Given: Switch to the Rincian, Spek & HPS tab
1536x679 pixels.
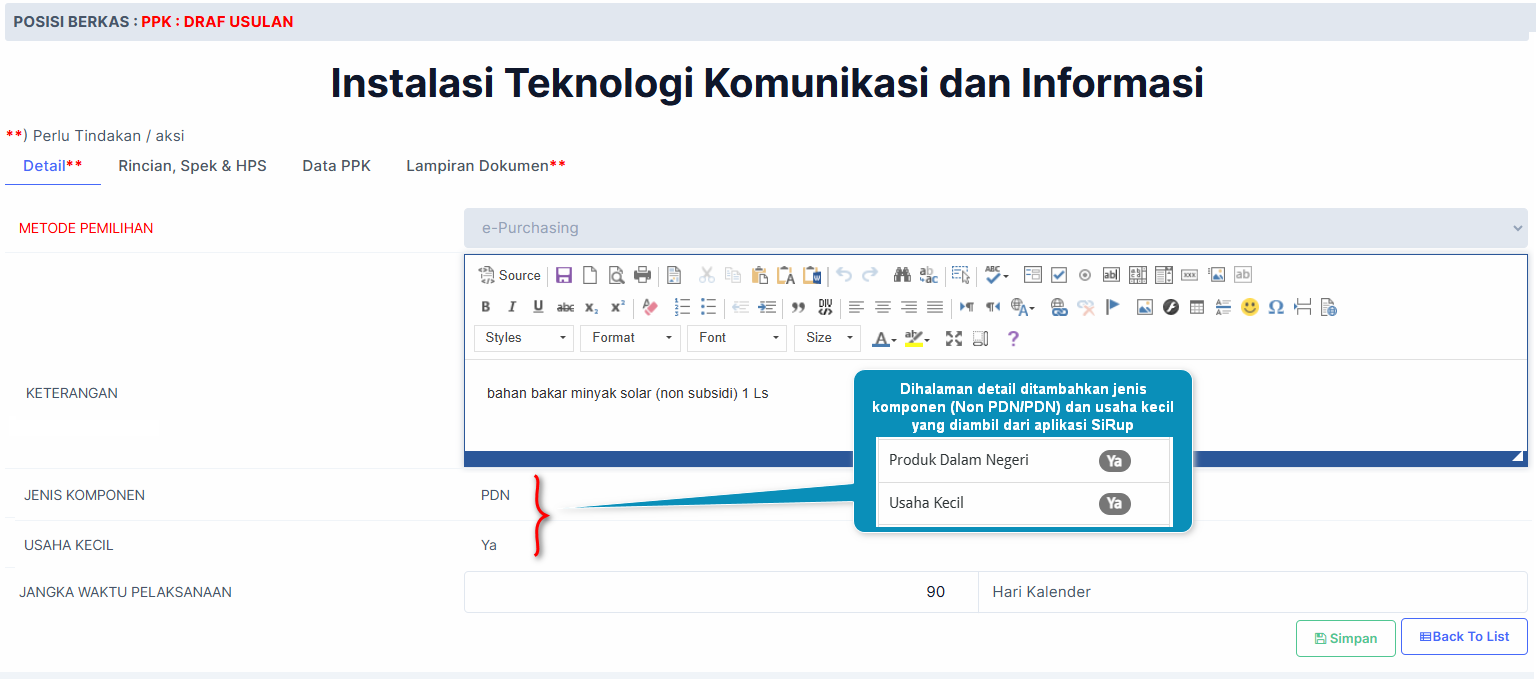Looking at the screenshot, I should [x=192, y=166].
